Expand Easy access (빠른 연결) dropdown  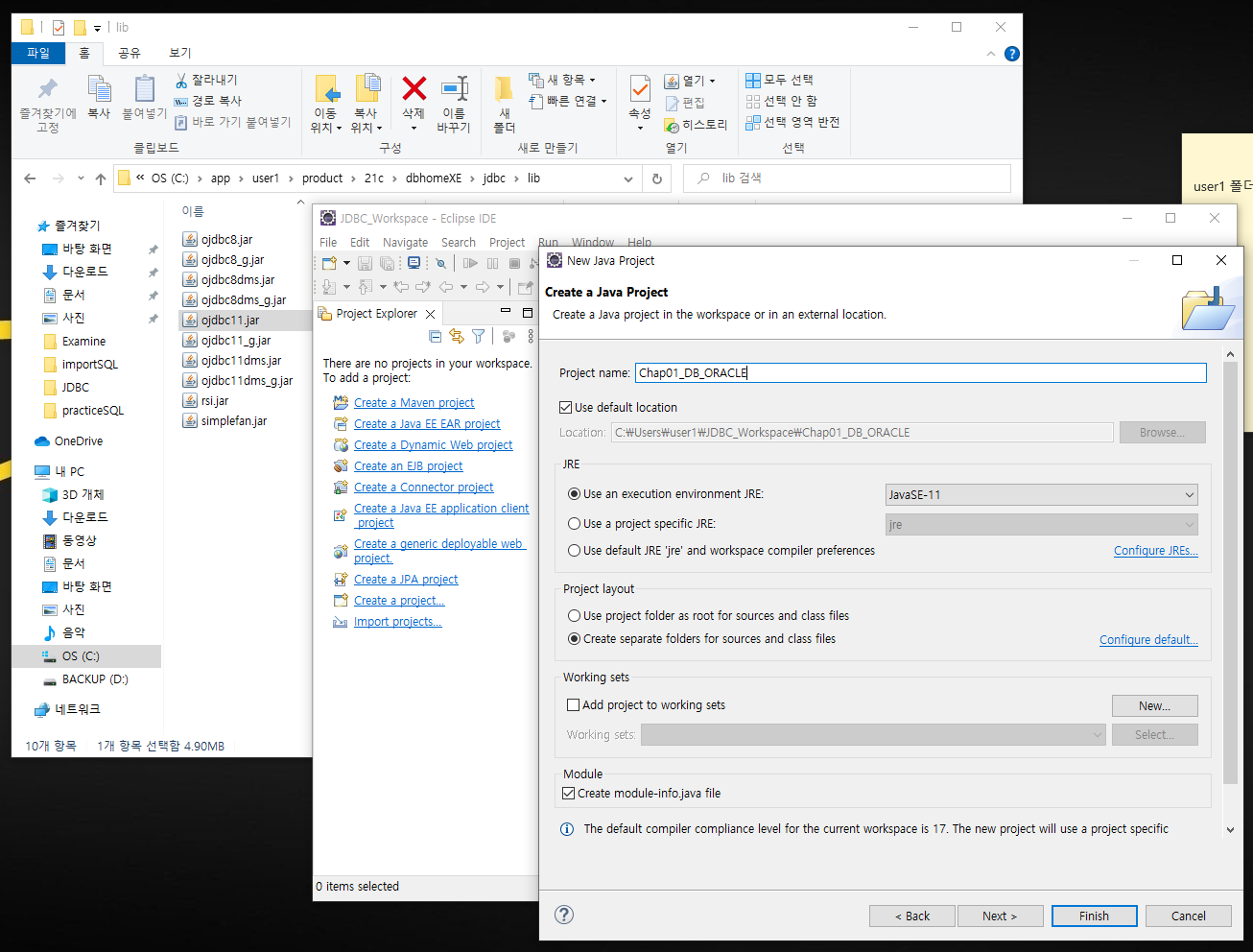(x=603, y=101)
